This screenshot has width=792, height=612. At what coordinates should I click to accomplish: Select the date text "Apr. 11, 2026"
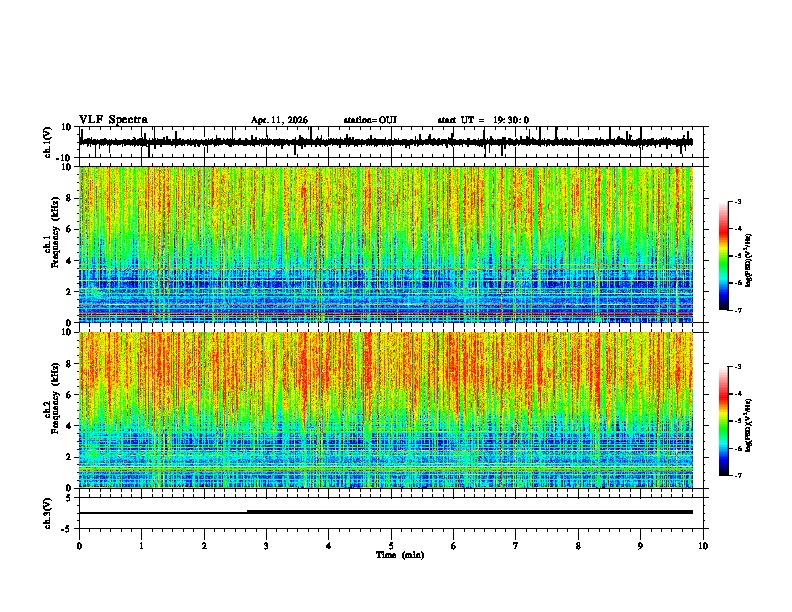pos(279,120)
